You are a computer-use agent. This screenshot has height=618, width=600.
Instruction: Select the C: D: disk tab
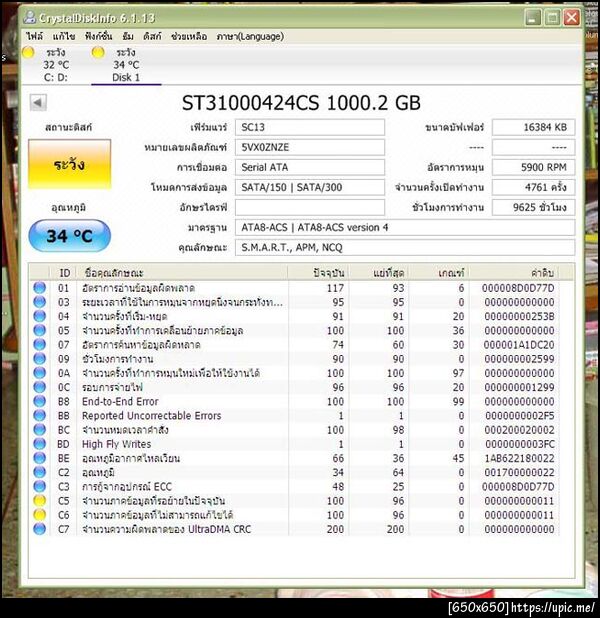tap(56, 65)
